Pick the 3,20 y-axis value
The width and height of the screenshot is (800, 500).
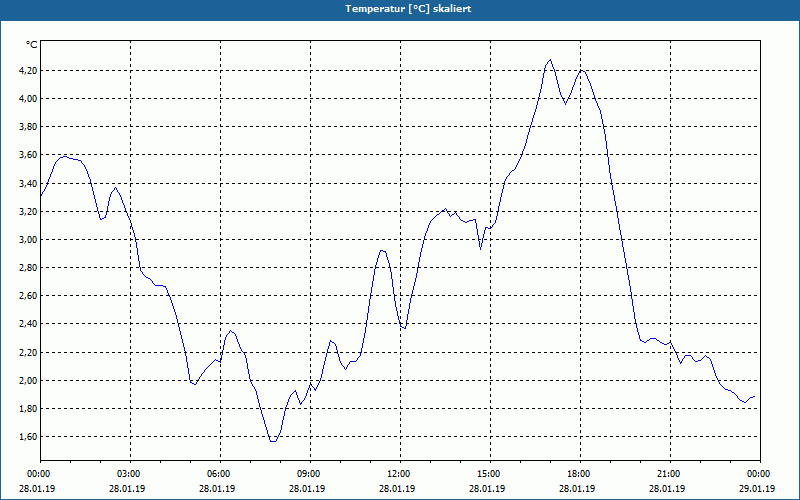28,211
